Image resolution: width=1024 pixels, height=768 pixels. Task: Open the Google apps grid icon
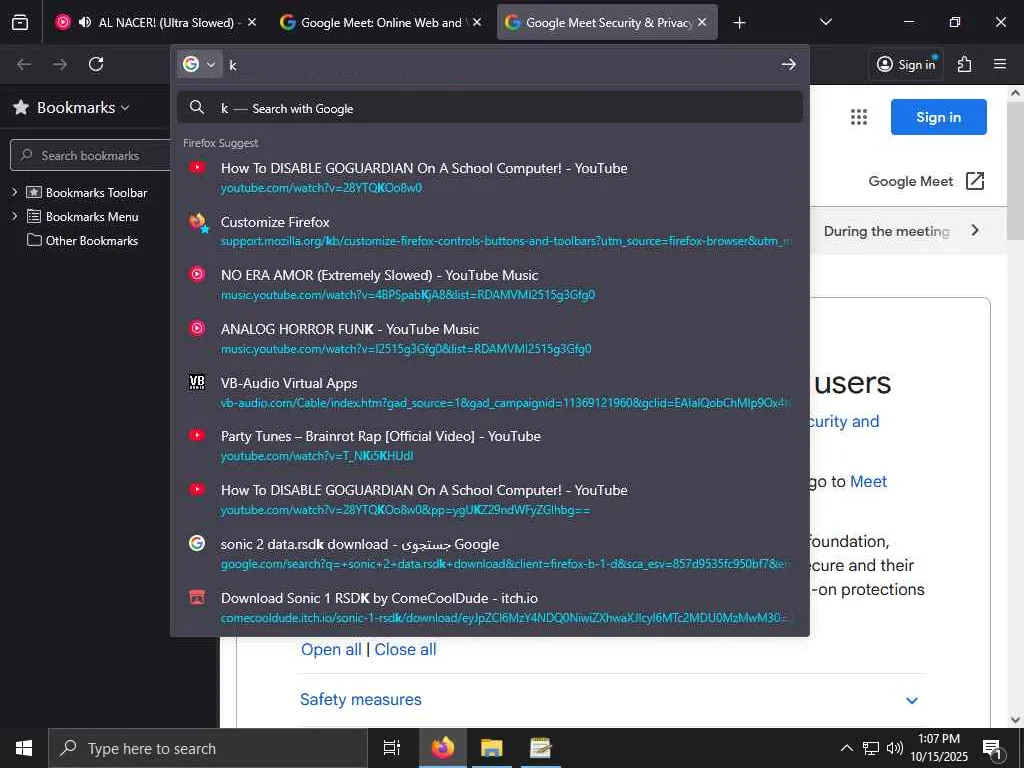pos(859,117)
